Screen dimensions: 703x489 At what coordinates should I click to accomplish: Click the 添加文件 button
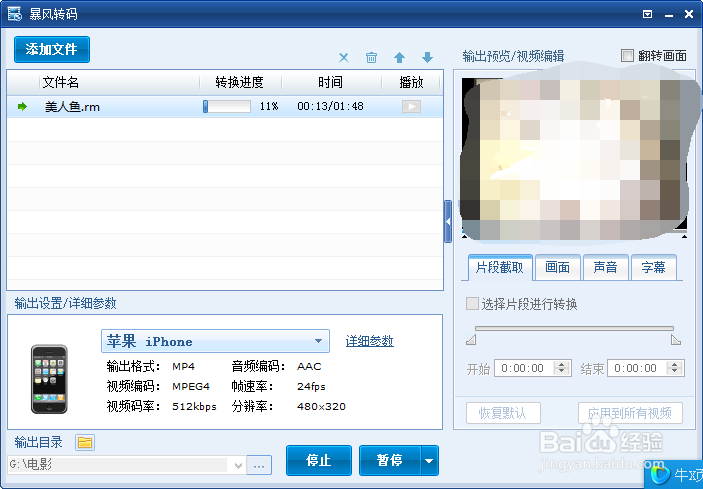(x=52, y=49)
